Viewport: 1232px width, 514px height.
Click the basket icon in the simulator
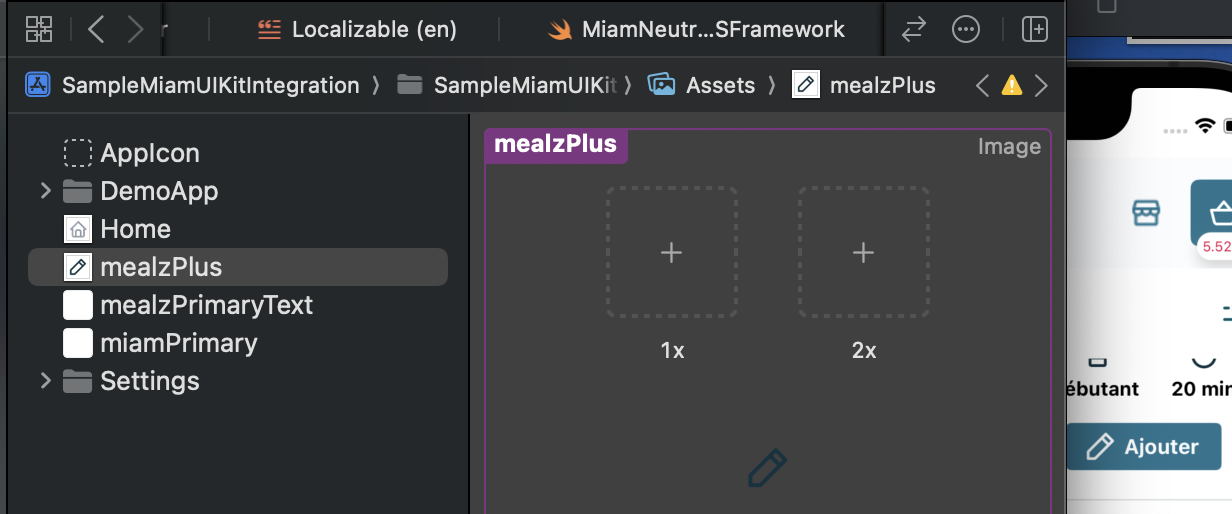click(x=1217, y=213)
